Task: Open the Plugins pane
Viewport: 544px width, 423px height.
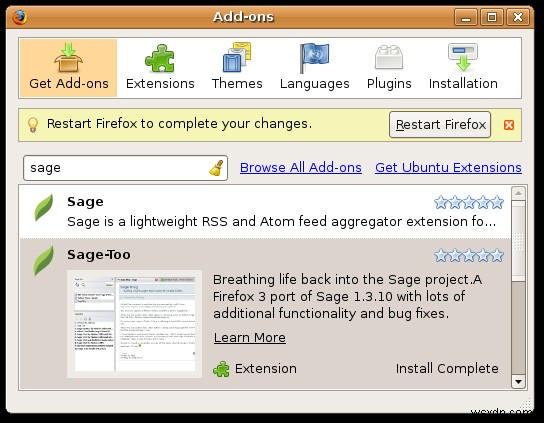Action: 389,68
